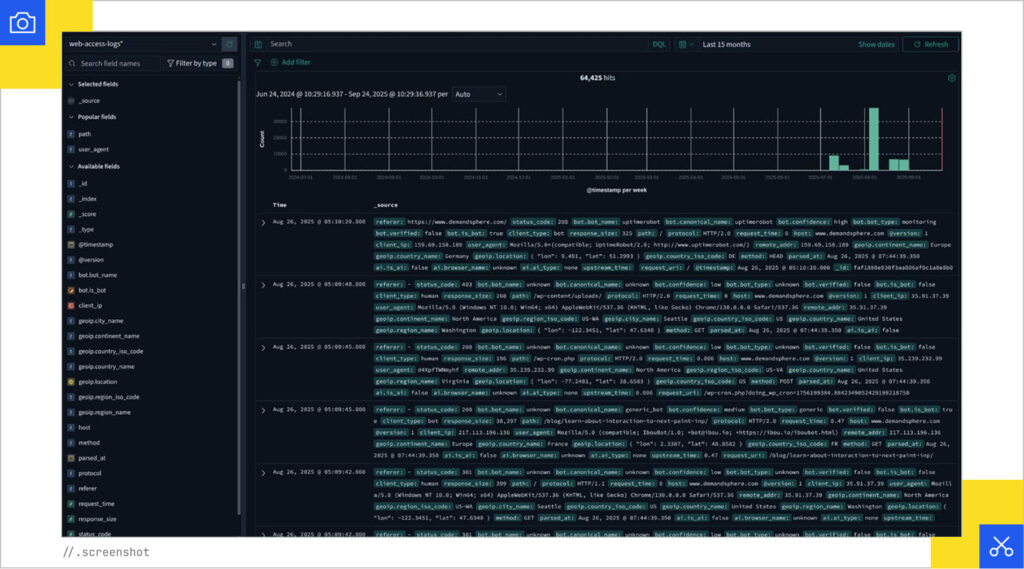The height and width of the screenshot is (569, 1024).
Task: Click the 64,425 hits count
Action: tap(598, 78)
